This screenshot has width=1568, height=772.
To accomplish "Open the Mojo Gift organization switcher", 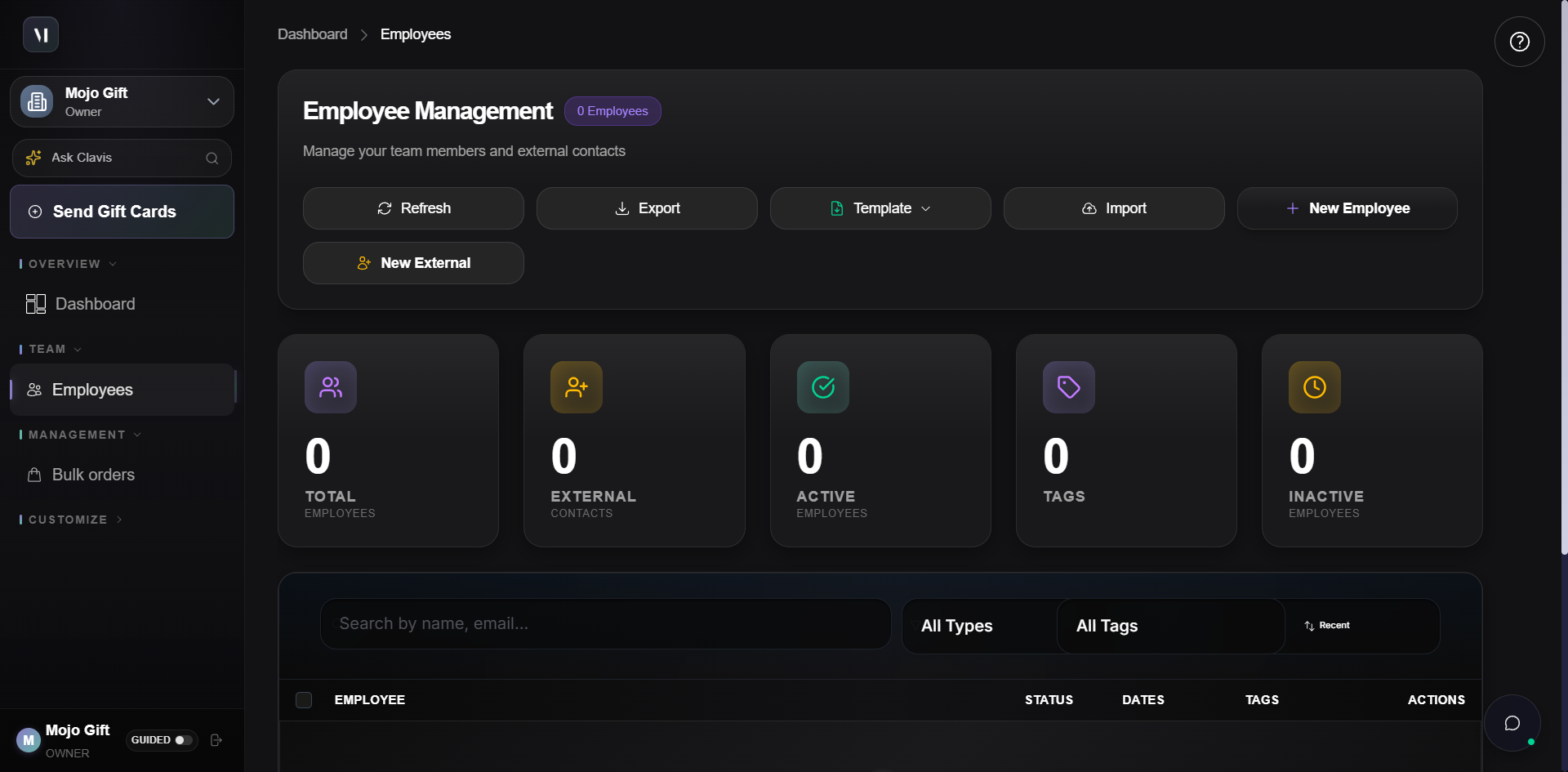I will pos(122,101).
